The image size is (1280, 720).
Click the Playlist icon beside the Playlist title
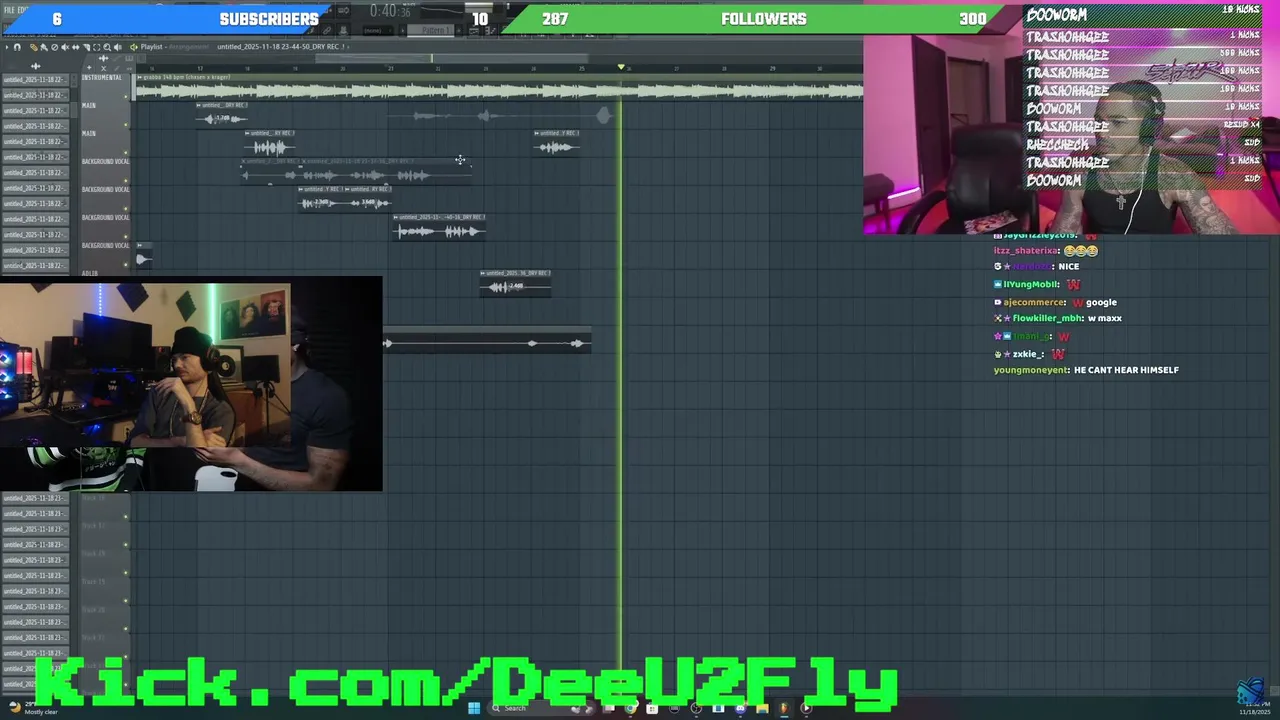(x=134, y=47)
